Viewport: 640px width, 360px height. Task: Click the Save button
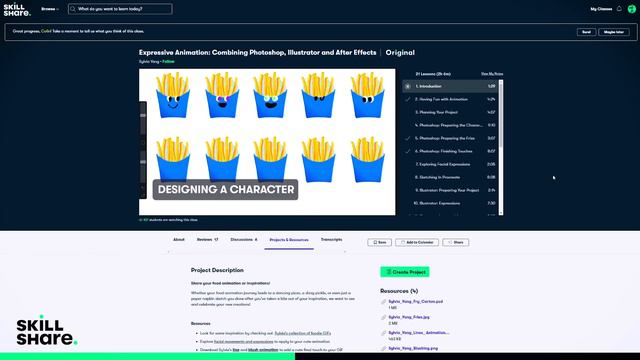tap(380, 242)
